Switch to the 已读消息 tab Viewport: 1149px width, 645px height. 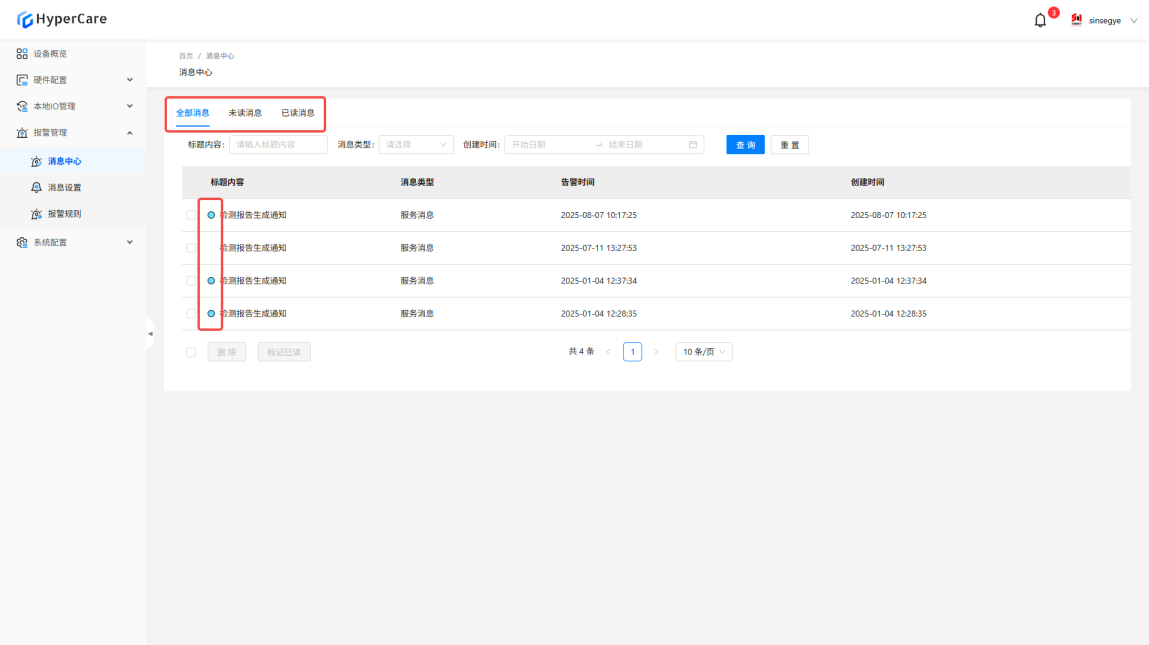point(297,113)
